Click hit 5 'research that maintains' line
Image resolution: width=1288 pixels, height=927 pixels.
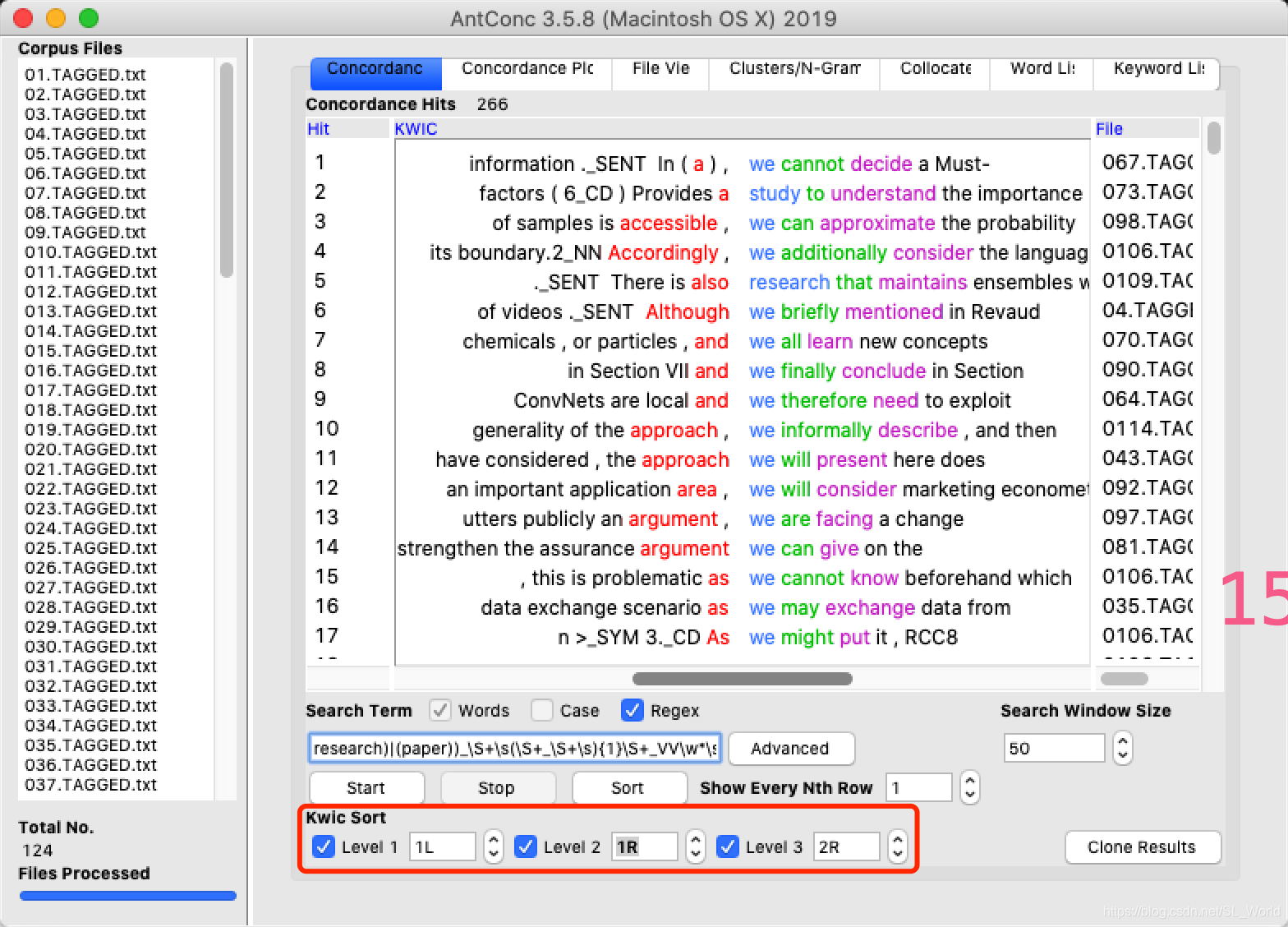point(743,282)
